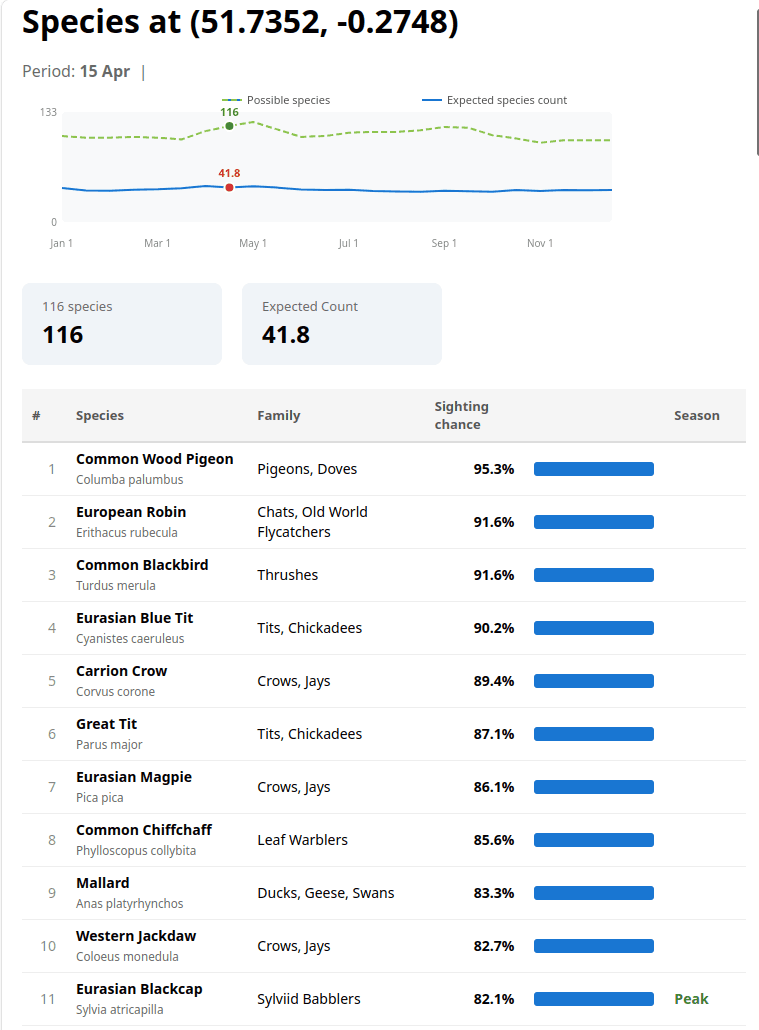Click the green 116 chart data point

pos(230,126)
